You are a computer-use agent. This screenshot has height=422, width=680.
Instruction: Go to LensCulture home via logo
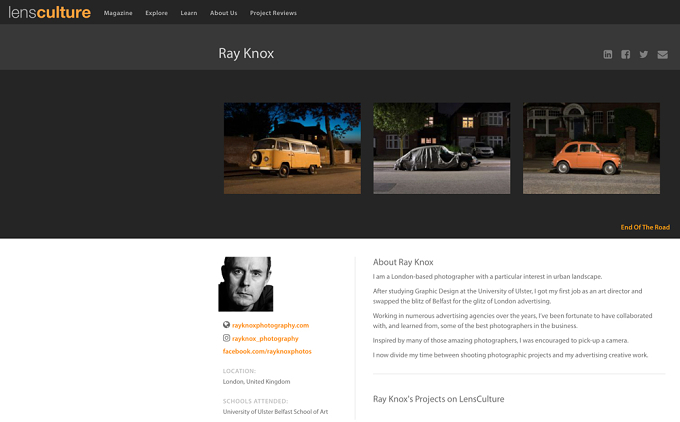(49, 12)
